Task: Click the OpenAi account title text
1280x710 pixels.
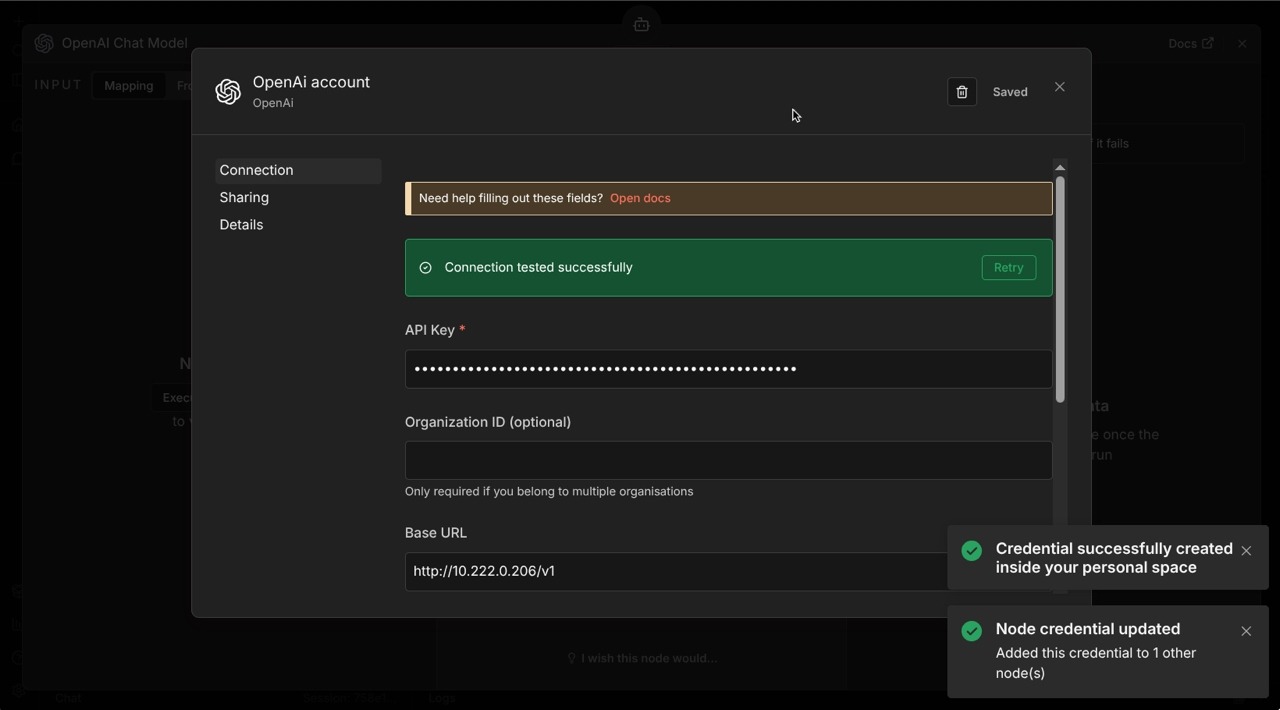Action: [311, 82]
